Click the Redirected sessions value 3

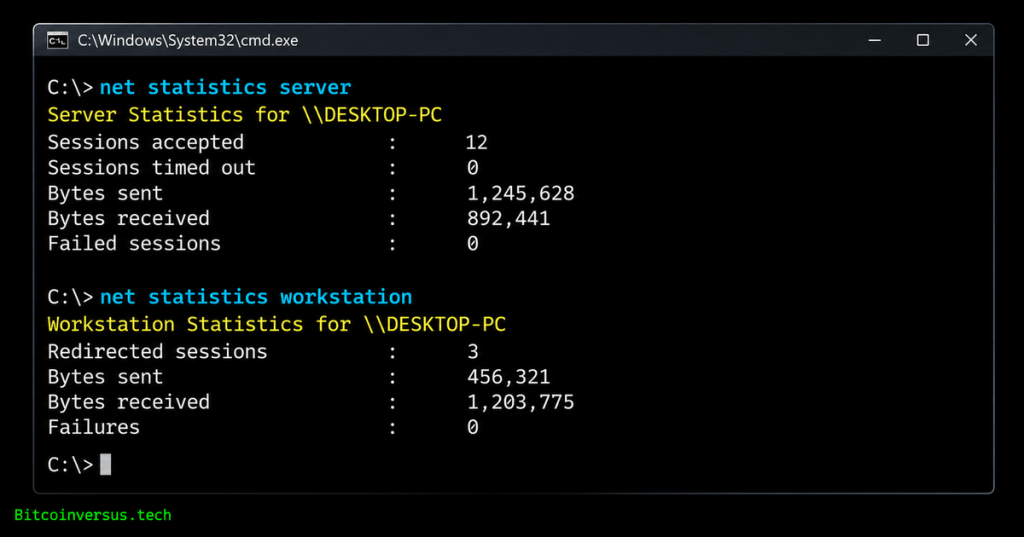tap(473, 351)
